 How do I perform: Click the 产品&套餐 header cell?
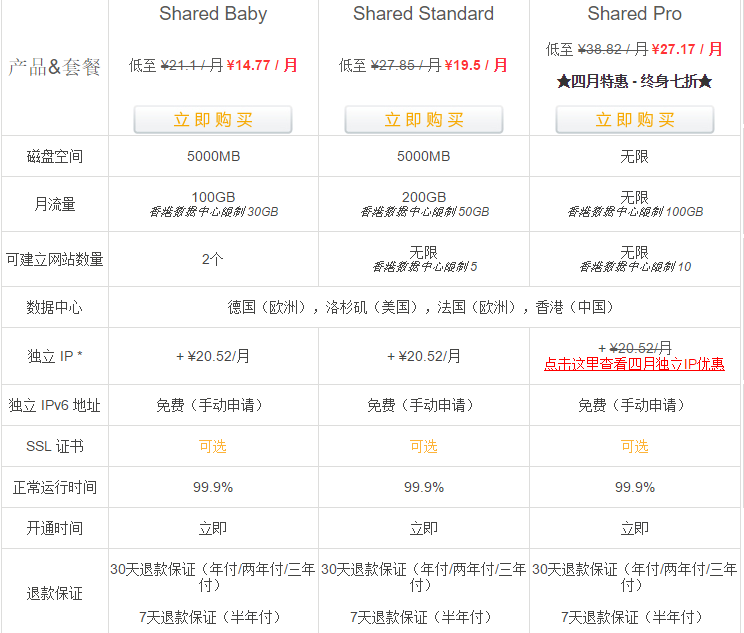pyautogui.click(x=54, y=68)
